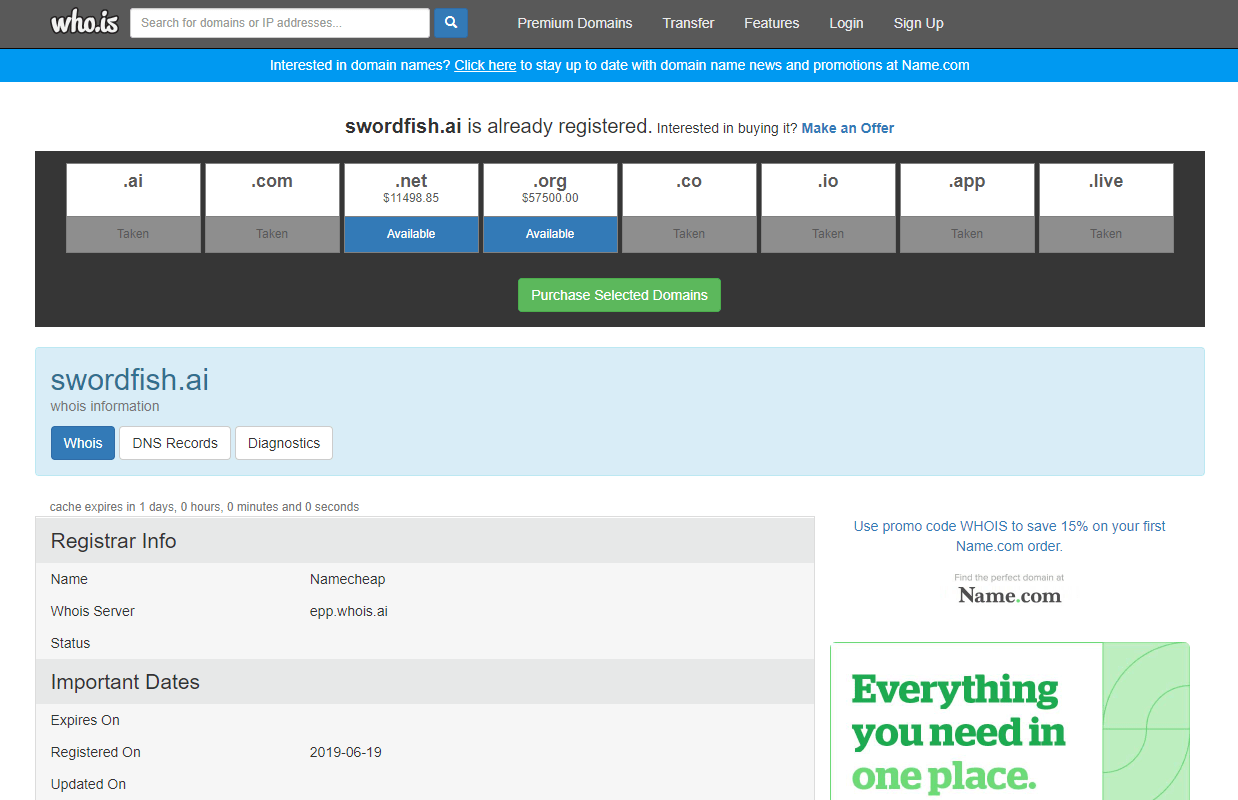The width and height of the screenshot is (1238, 800).
Task: Open the 'Everything you need' advertisement
Action: 1010,721
